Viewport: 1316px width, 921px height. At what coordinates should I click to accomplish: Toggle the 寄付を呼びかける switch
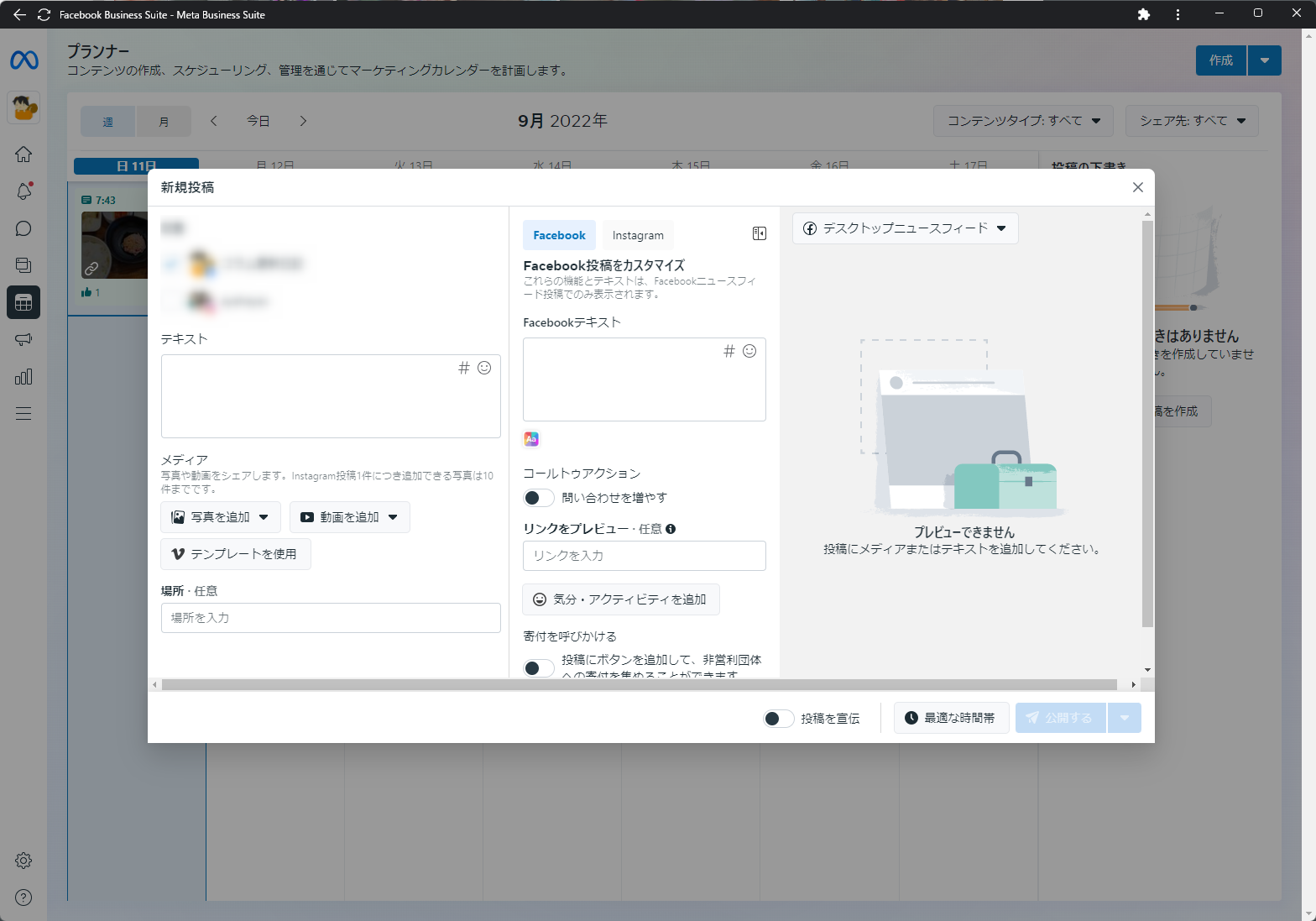pos(539,668)
